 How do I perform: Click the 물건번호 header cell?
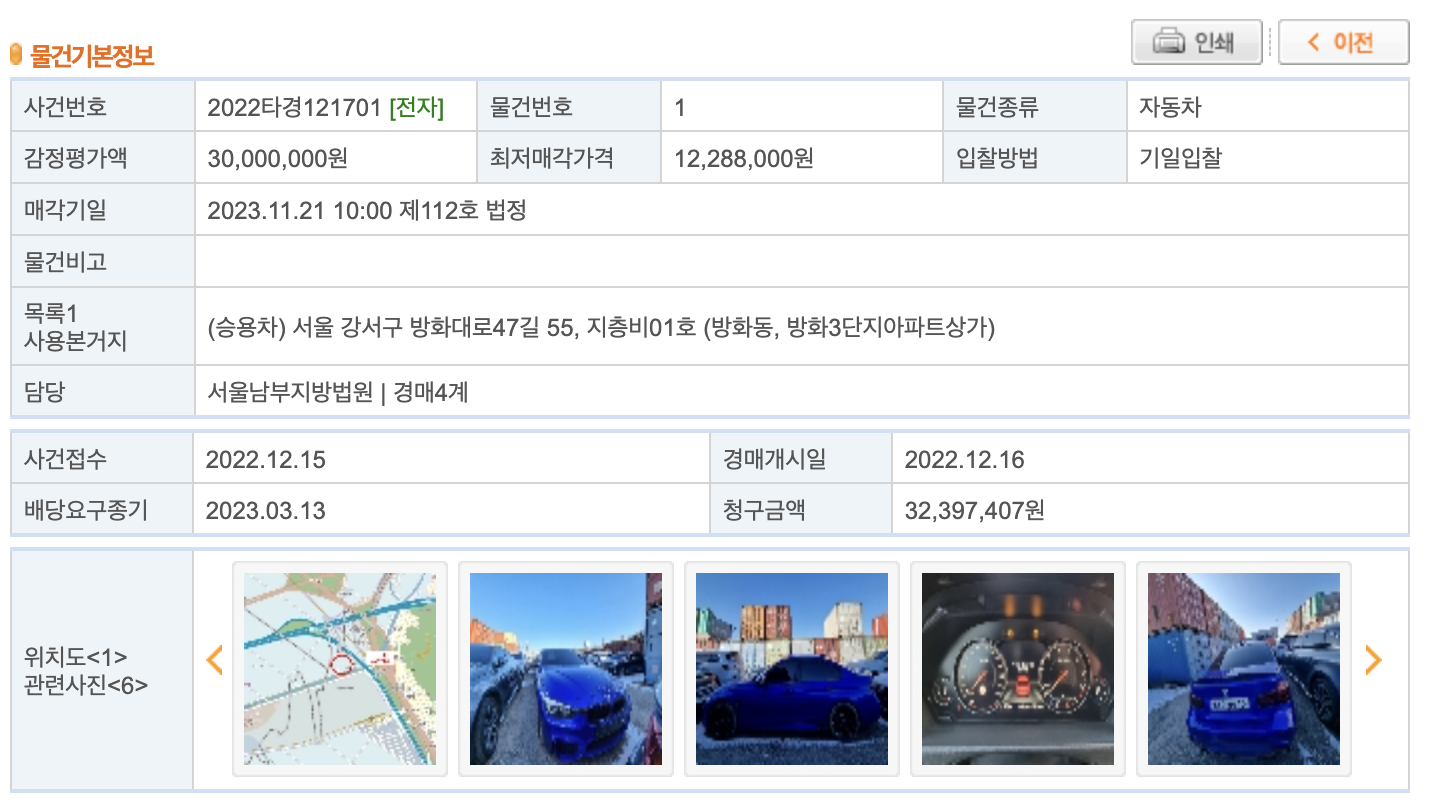(x=569, y=106)
